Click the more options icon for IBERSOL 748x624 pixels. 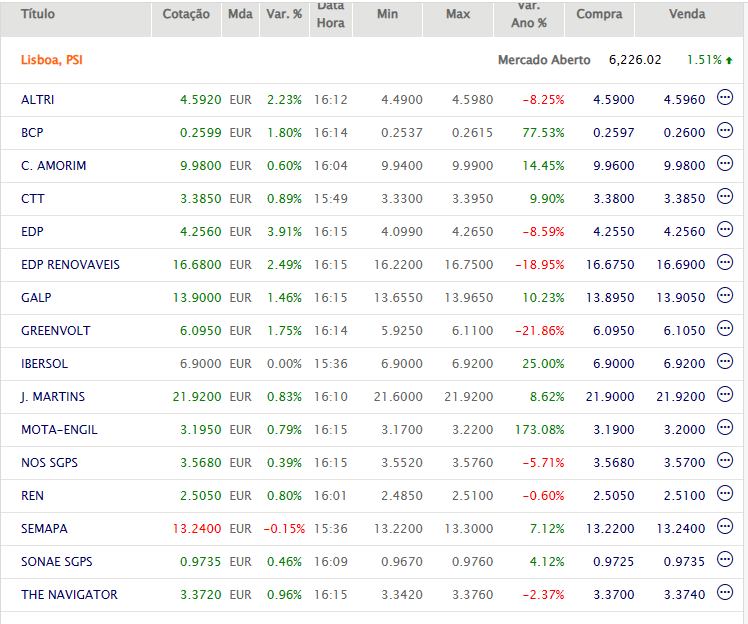pyautogui.click(x=725, y=362)
